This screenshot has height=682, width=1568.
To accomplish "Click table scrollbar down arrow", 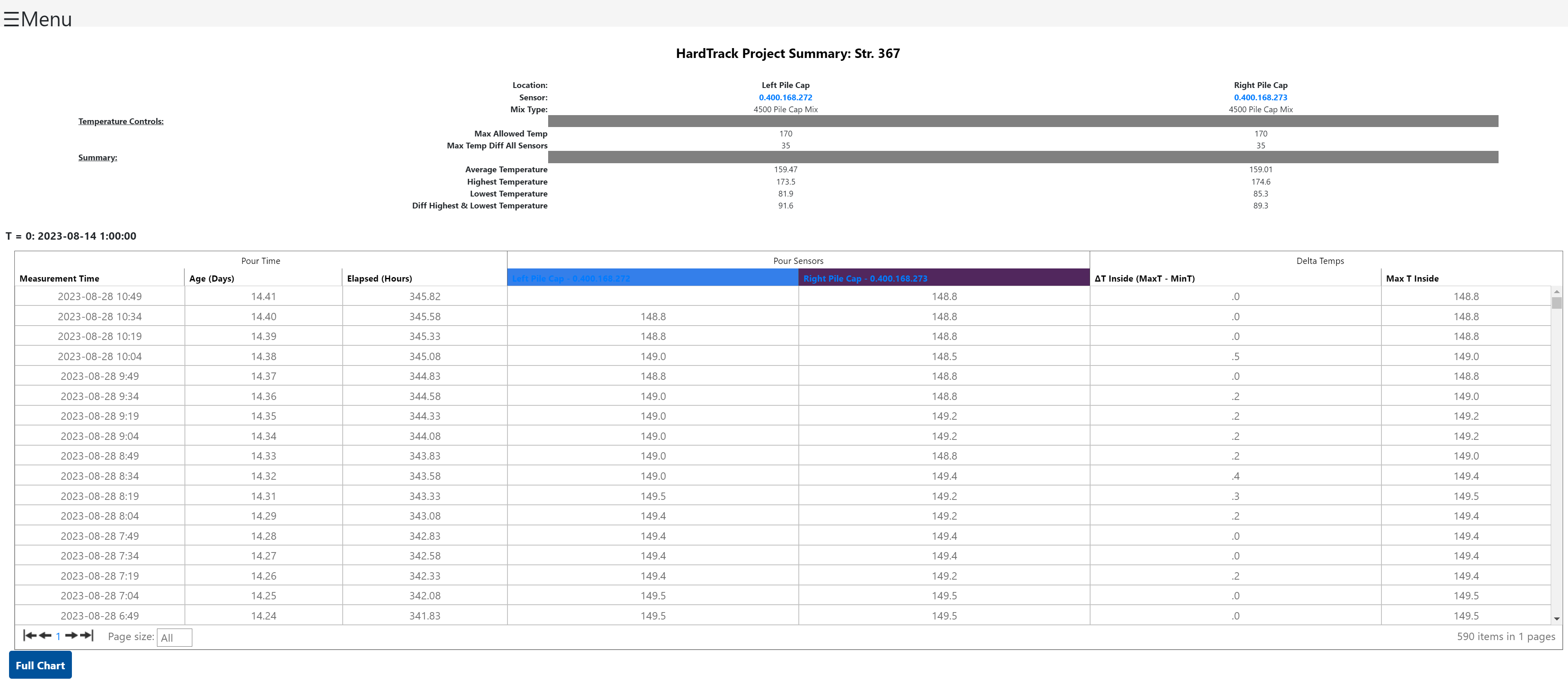I will pyautogui.click(x=1556, y=619).
